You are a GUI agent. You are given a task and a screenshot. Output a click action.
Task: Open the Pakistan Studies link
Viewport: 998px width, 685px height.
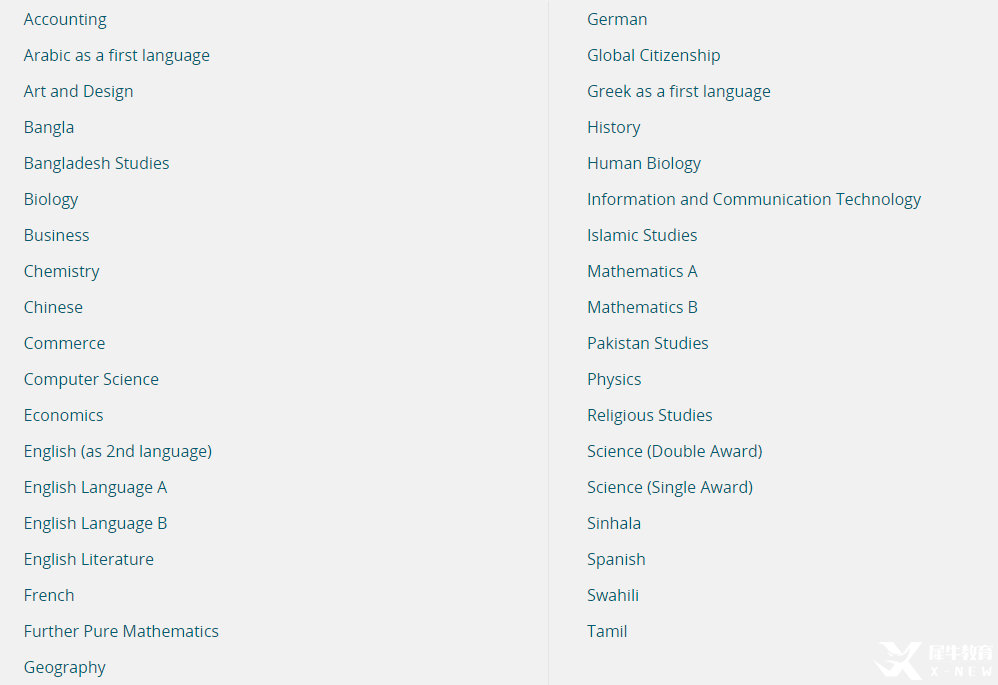click(x=647, y=344)
